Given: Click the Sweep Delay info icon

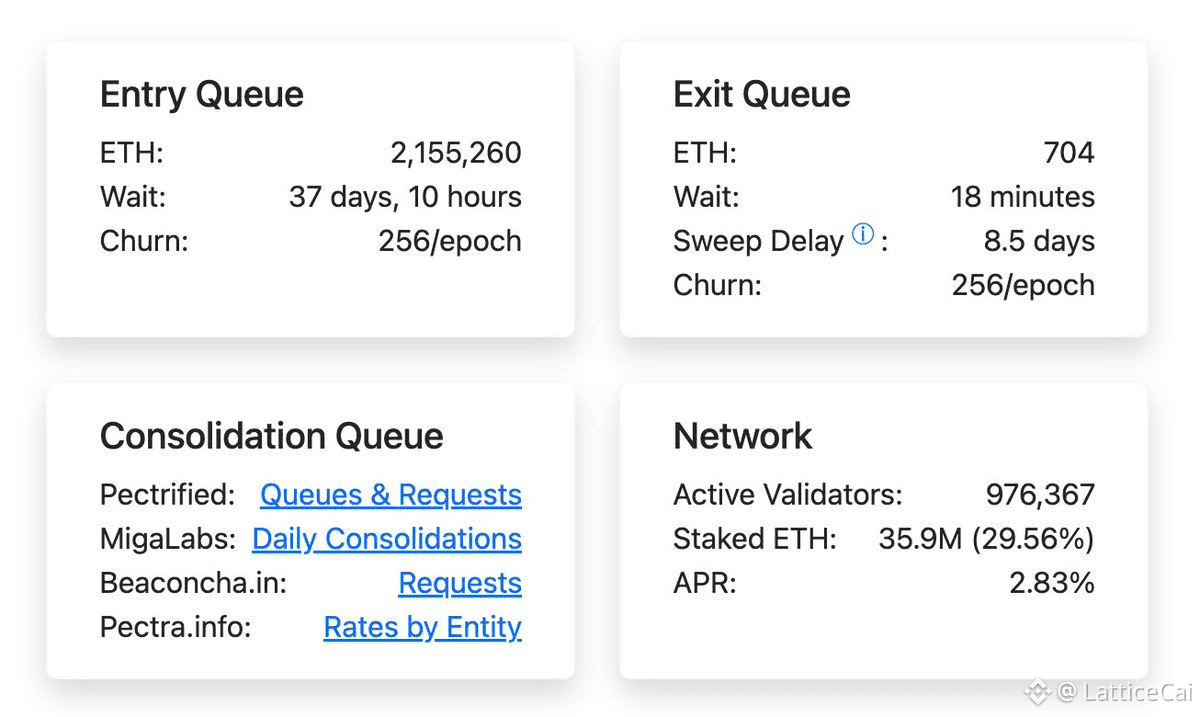Looking at the screenshot, I should tap(862, 235).
